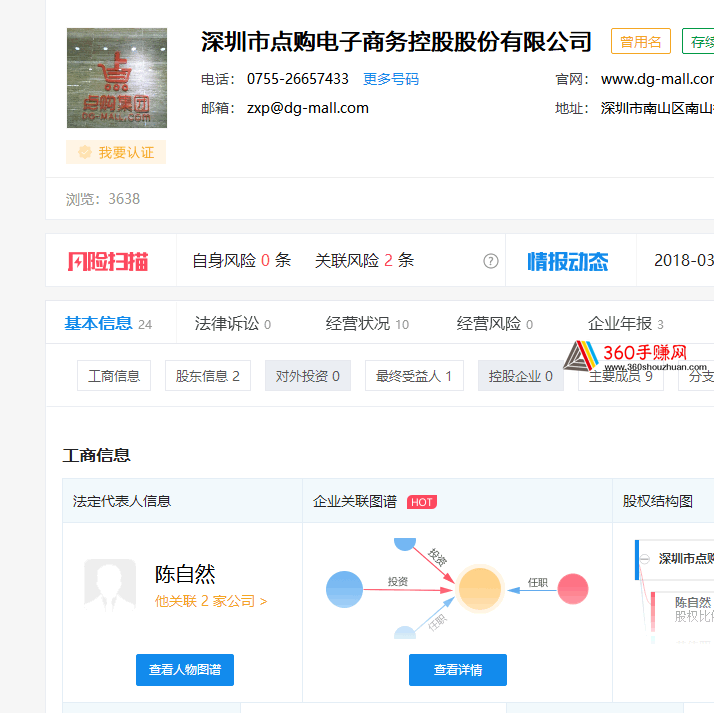
Task: Click the top blue half-circle node
Action: (x=405, y=544)
